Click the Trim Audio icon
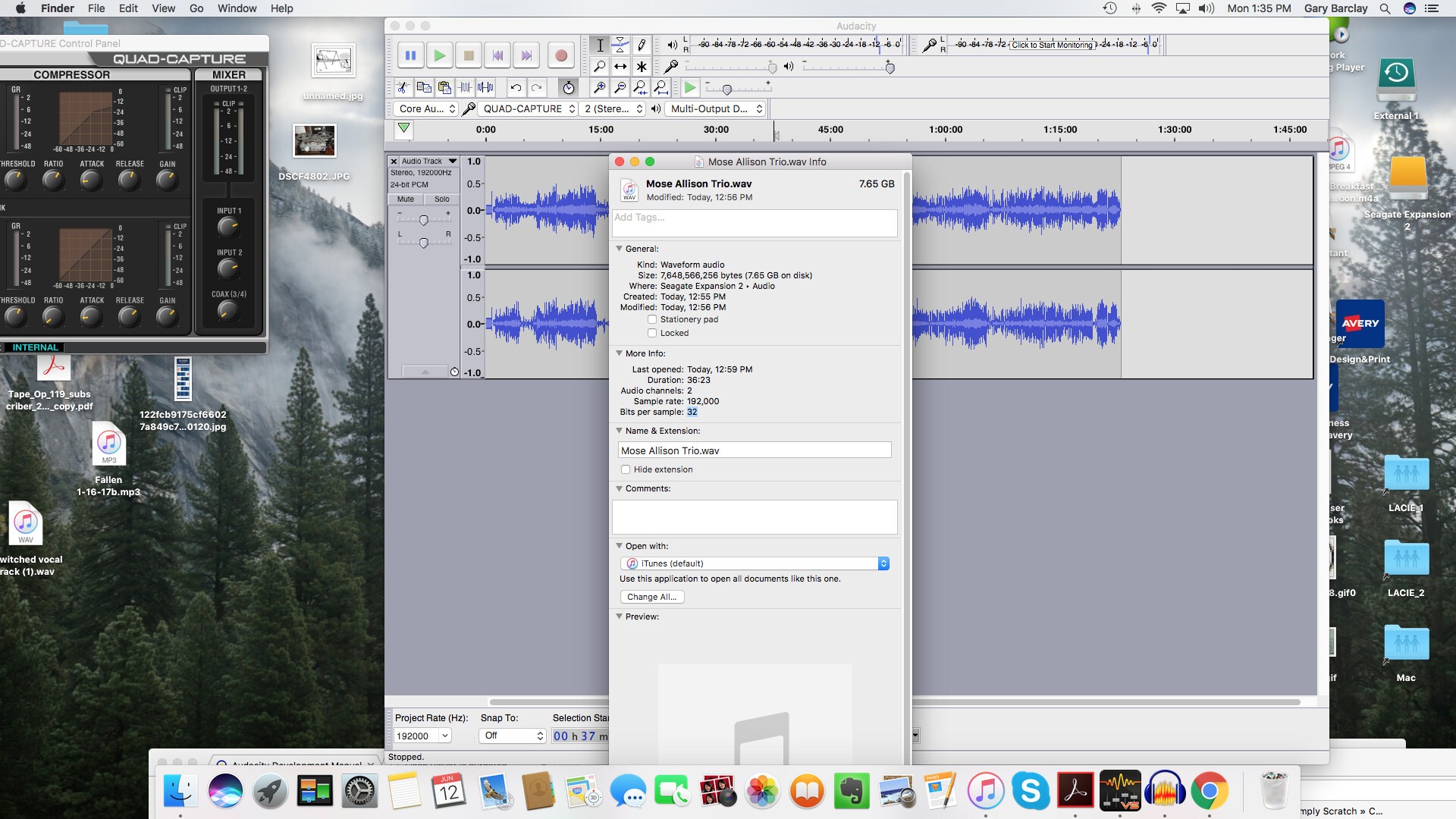The image size is (1456, 819). pyautogui.click(x=465, y=88)
